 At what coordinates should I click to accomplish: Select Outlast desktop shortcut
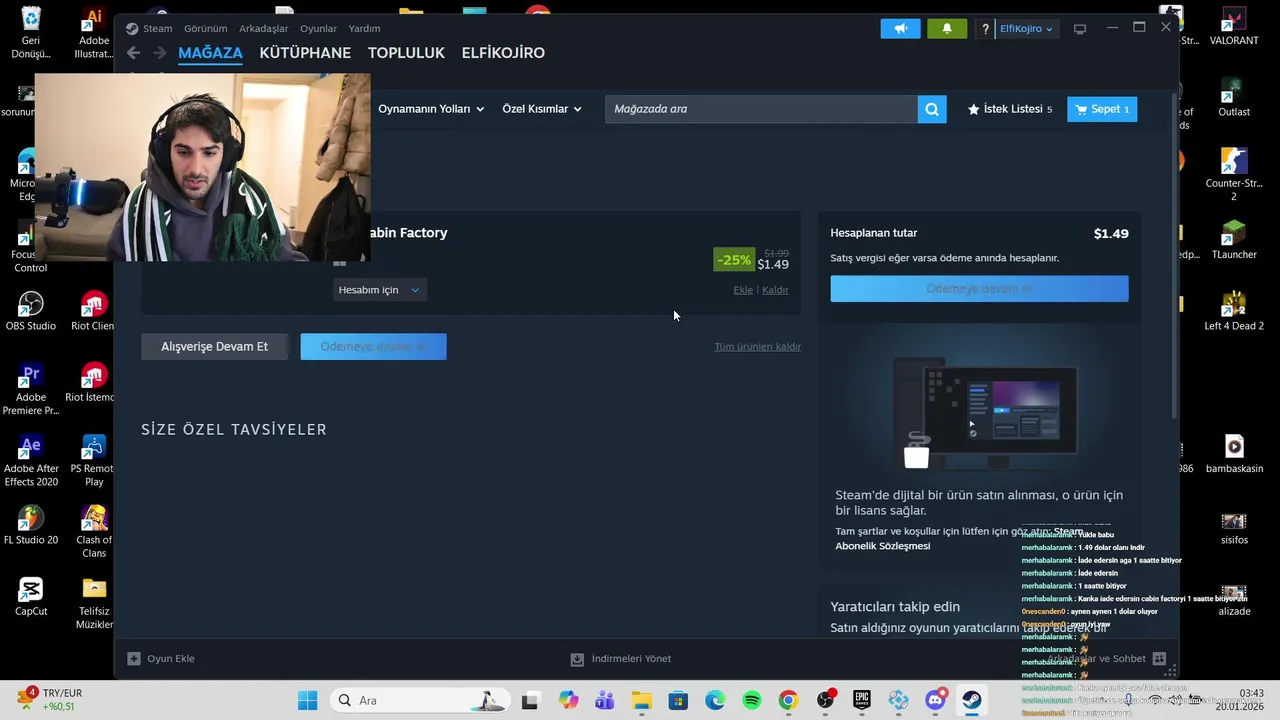point(1234,98)
